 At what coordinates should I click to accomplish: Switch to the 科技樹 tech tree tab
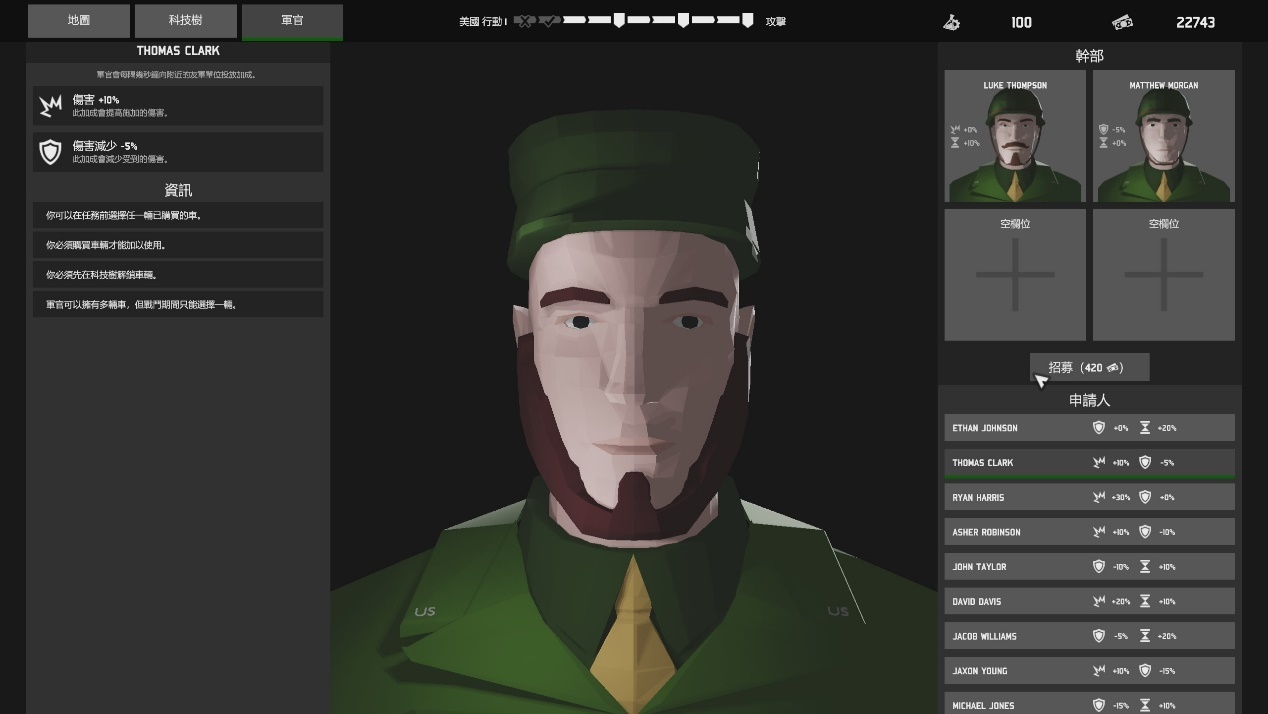[x=185, y=20]
